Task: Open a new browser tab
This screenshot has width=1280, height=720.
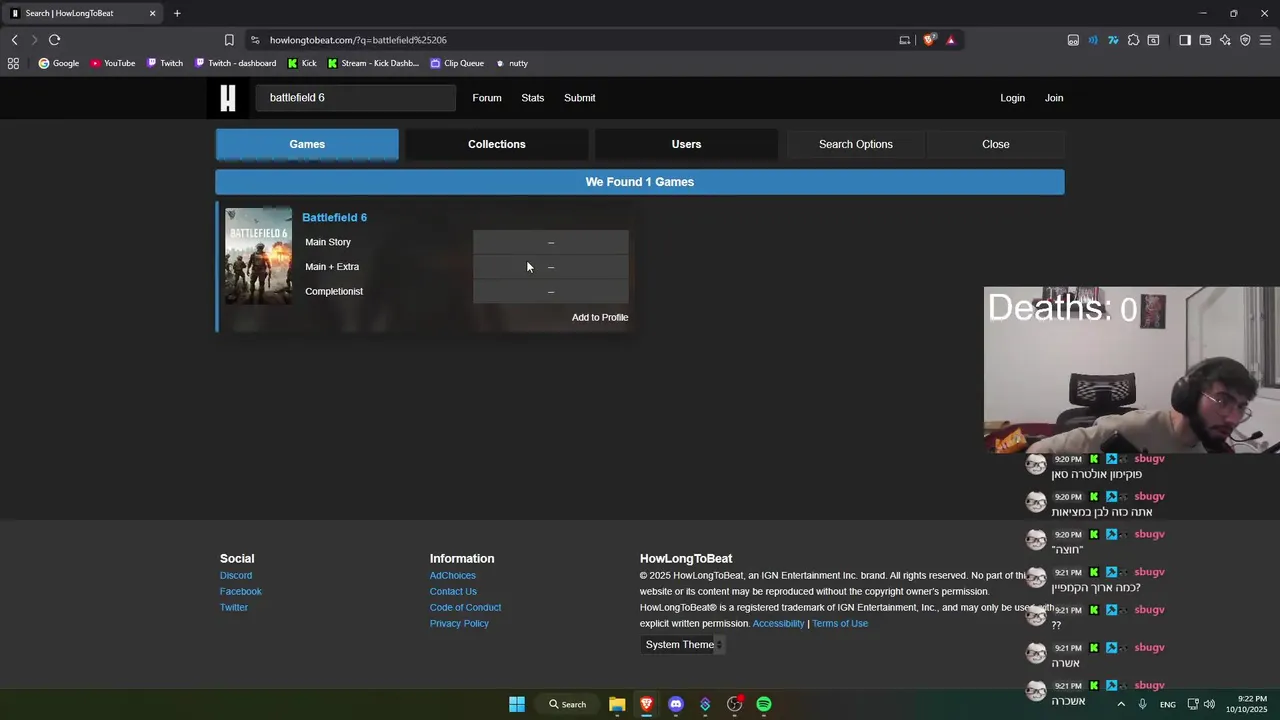Action: (x=177, y=13)
